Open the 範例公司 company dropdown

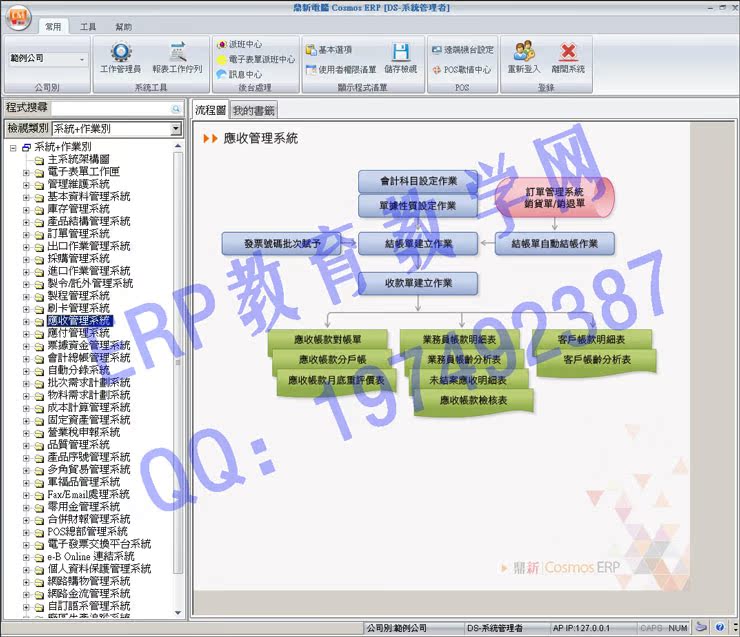click(82, 59)
